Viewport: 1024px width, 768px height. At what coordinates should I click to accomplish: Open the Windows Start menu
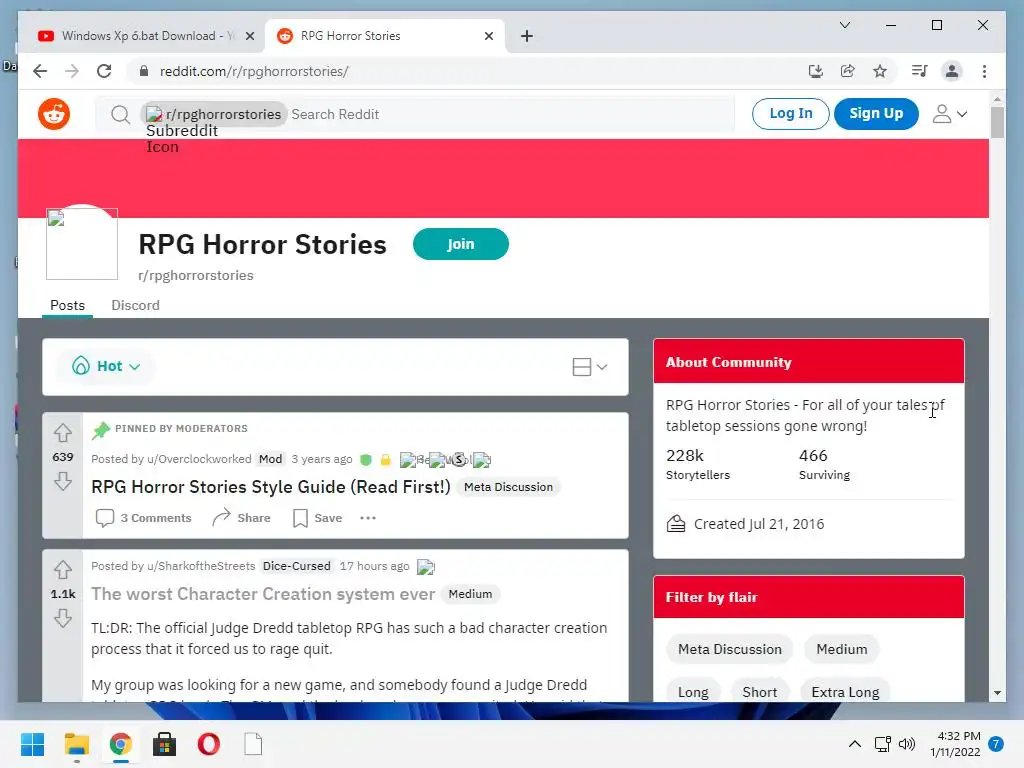(x=32, y=744)
